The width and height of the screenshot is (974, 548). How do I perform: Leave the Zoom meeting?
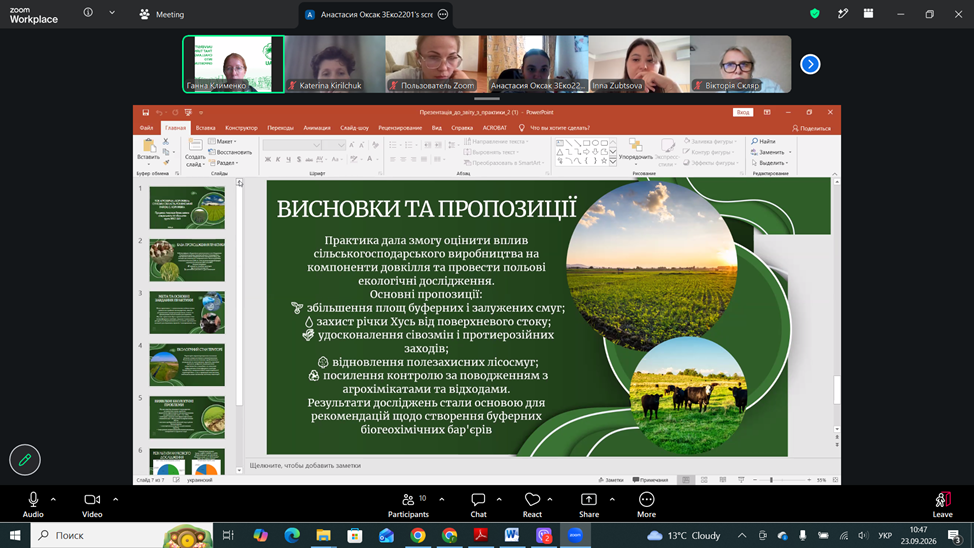(x=942, y=505)
